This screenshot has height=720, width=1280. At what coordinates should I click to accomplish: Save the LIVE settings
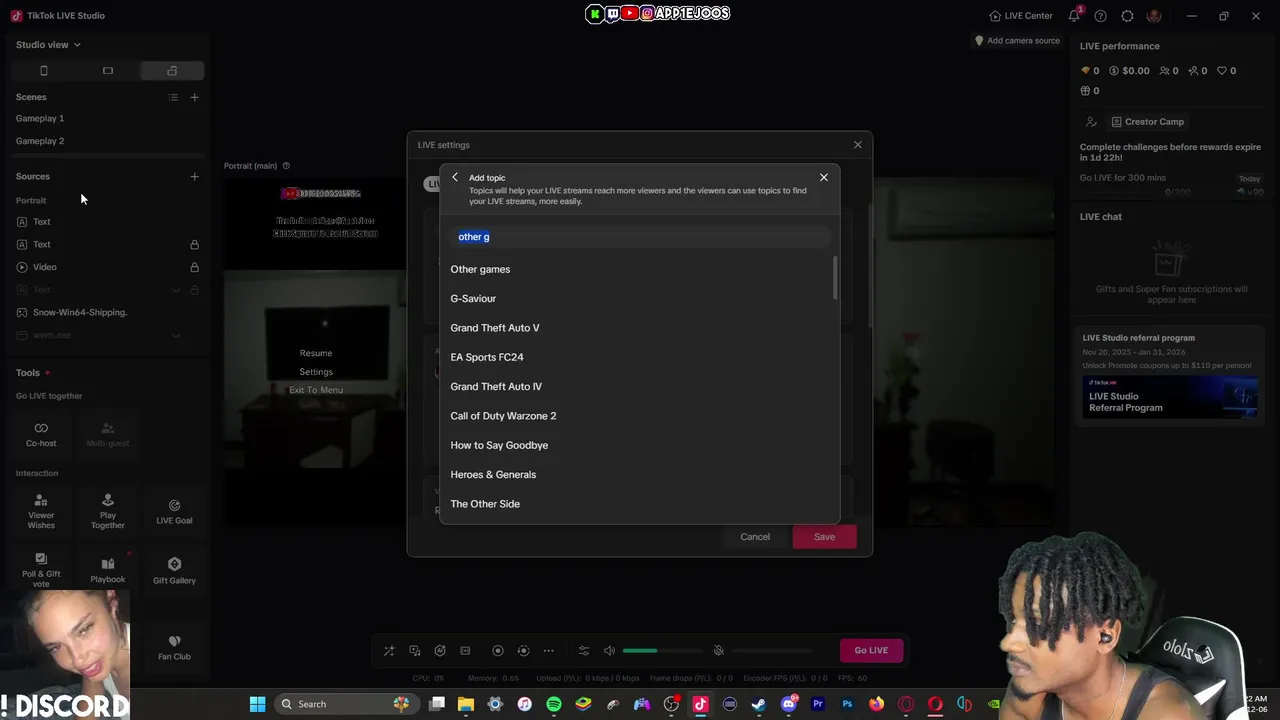(824, 537)
